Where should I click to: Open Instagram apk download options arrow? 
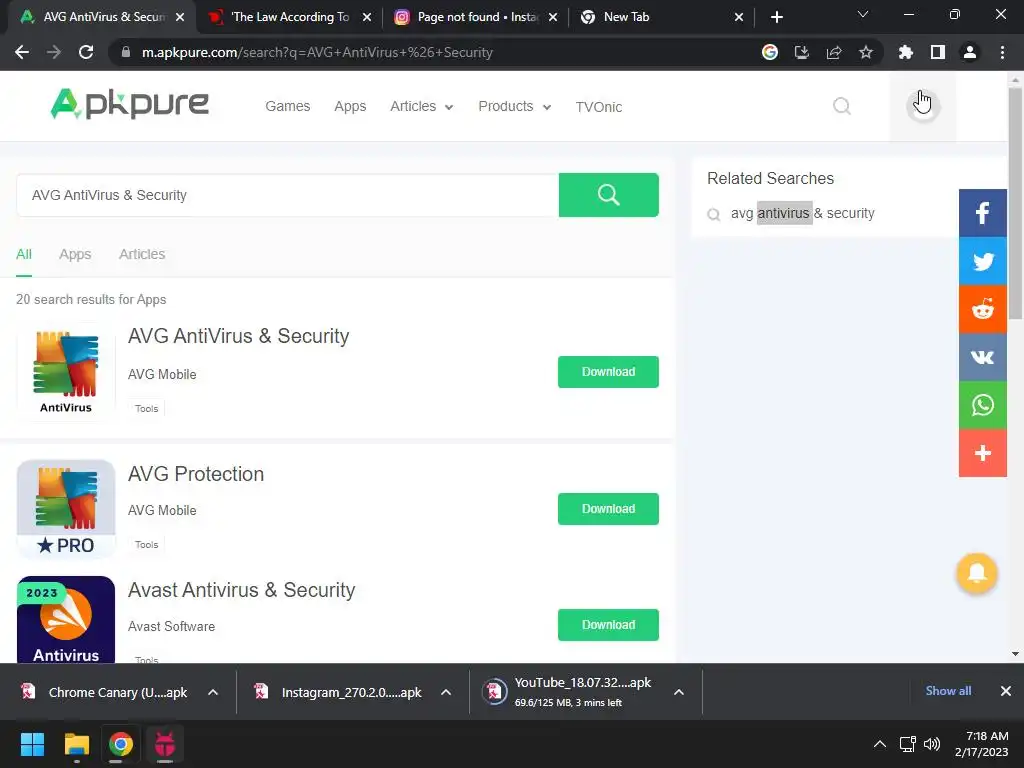coord(446,692)
